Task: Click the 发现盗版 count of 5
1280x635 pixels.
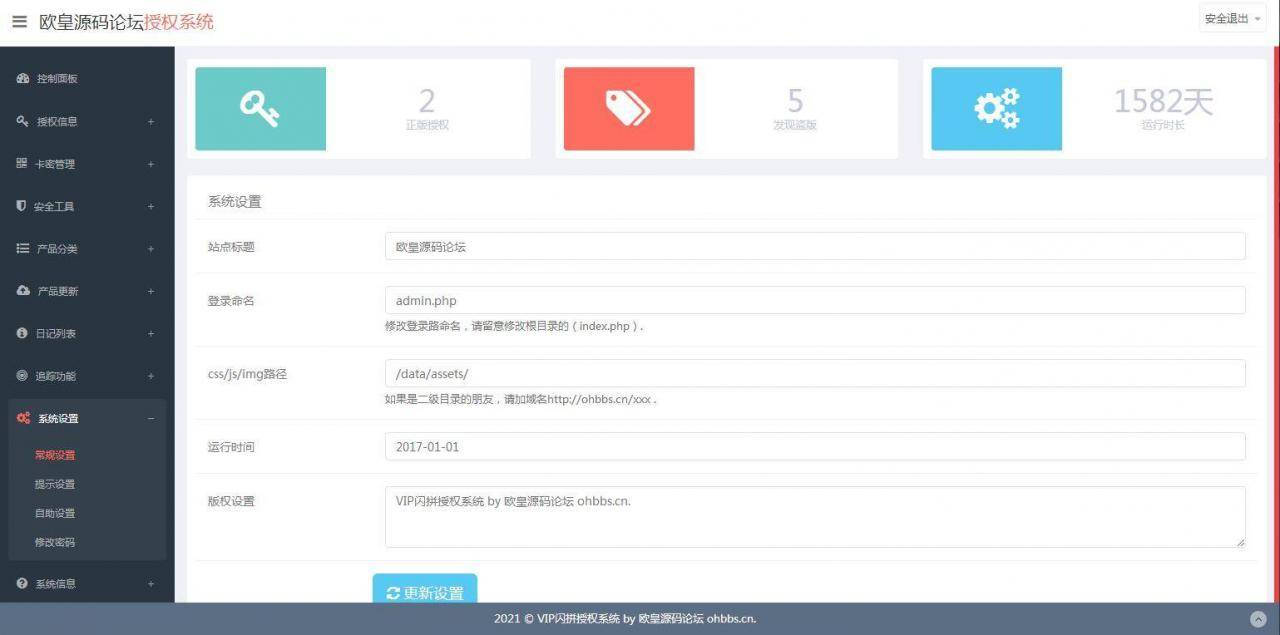Action: click(795, 101)
